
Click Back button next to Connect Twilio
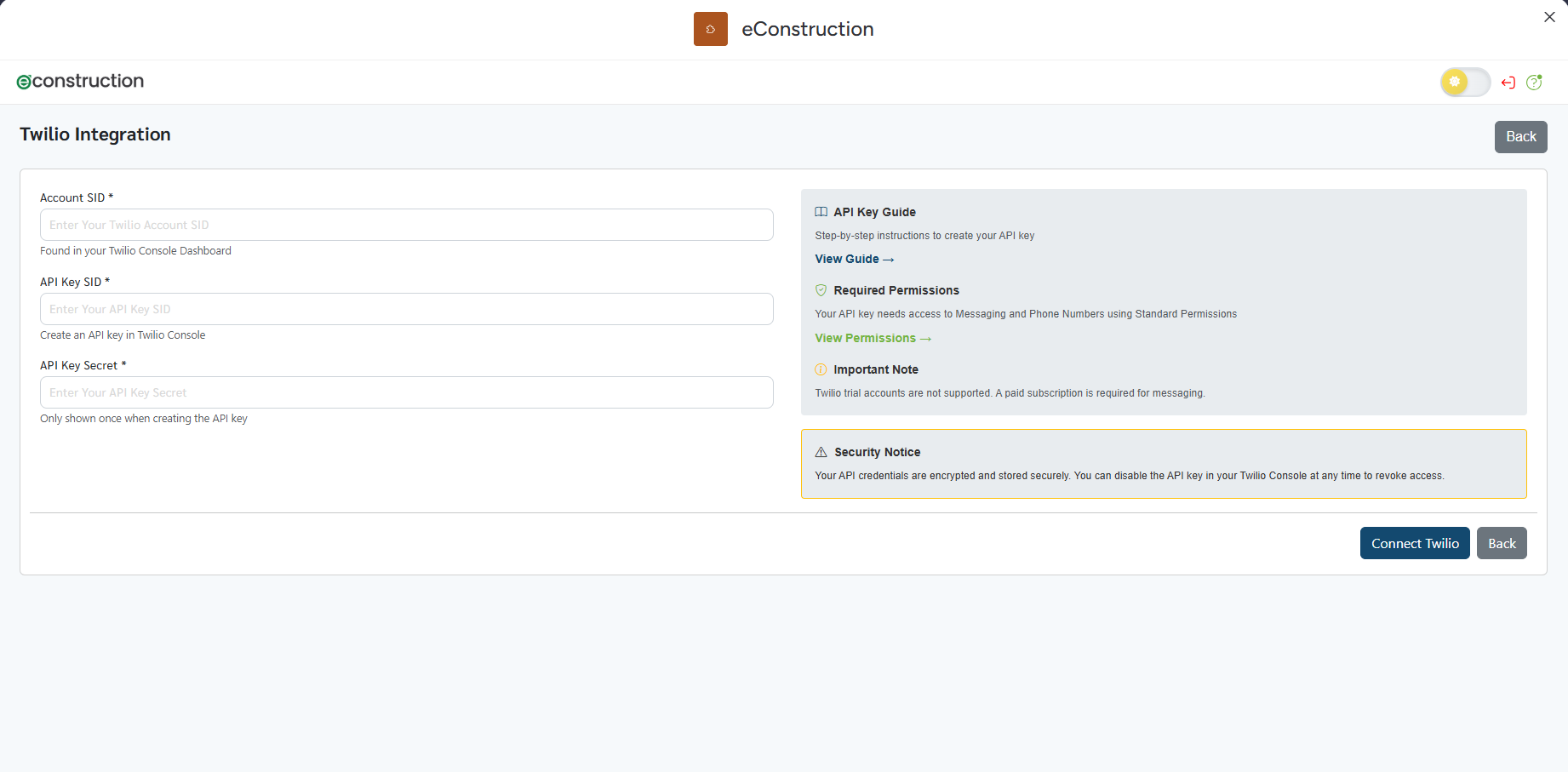point(1502,543)
